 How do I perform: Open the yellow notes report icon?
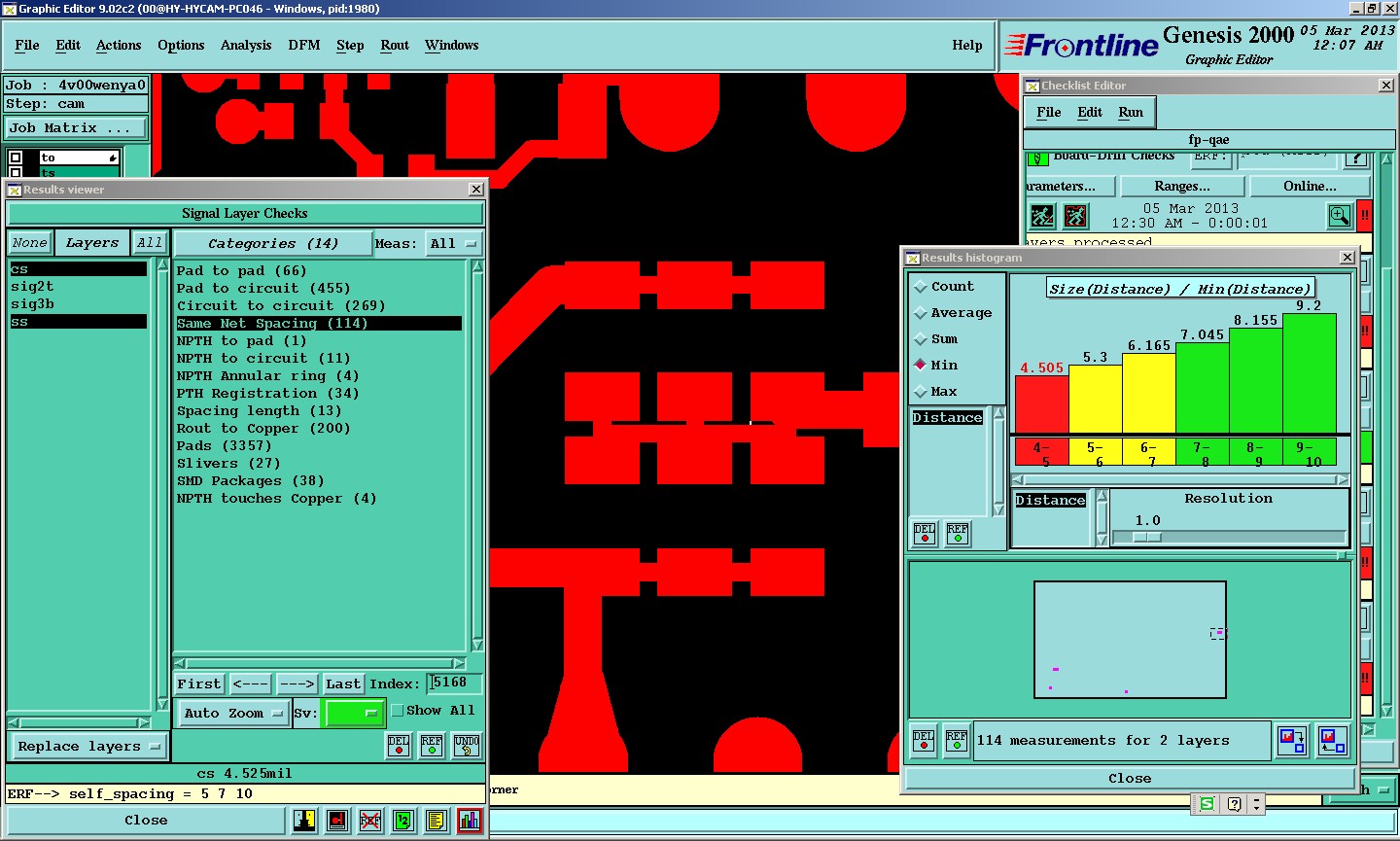tap(437, 821)
